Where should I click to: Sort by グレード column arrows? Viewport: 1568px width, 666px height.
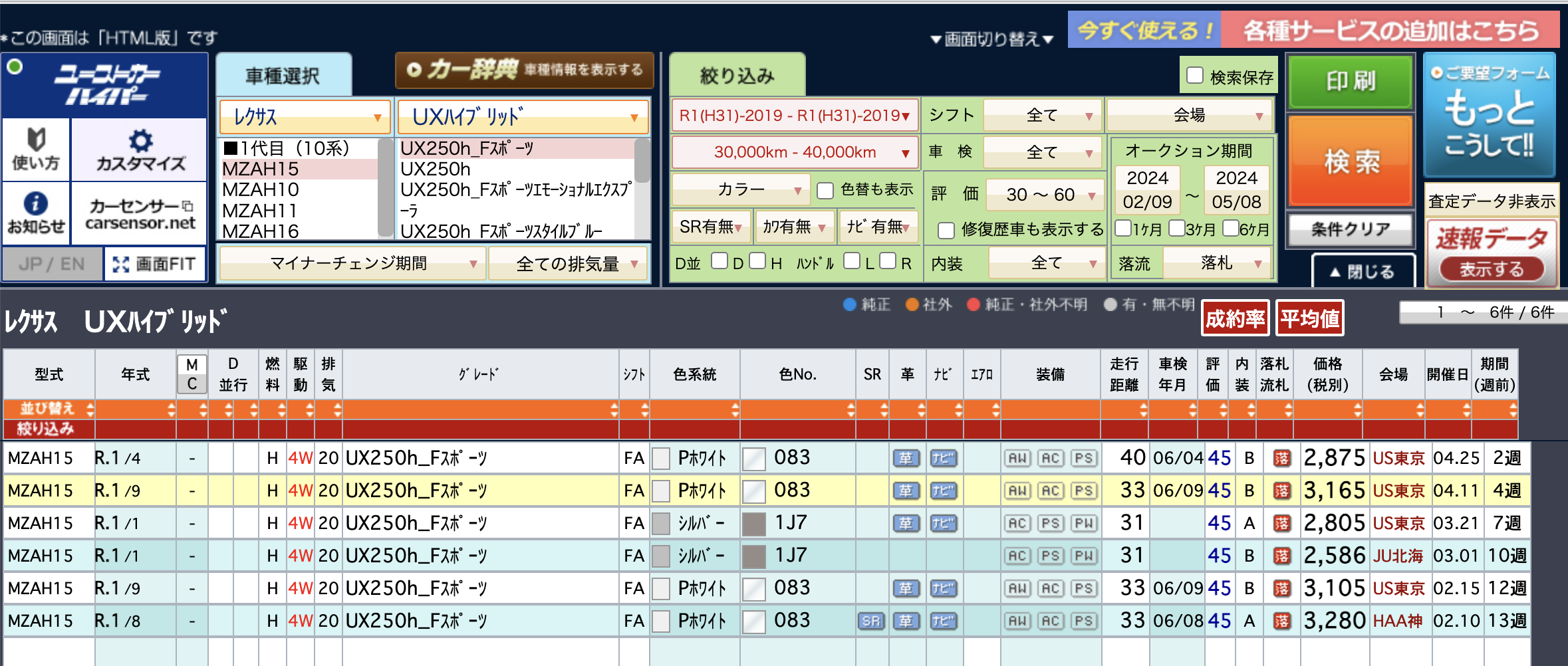coord(613,409)
